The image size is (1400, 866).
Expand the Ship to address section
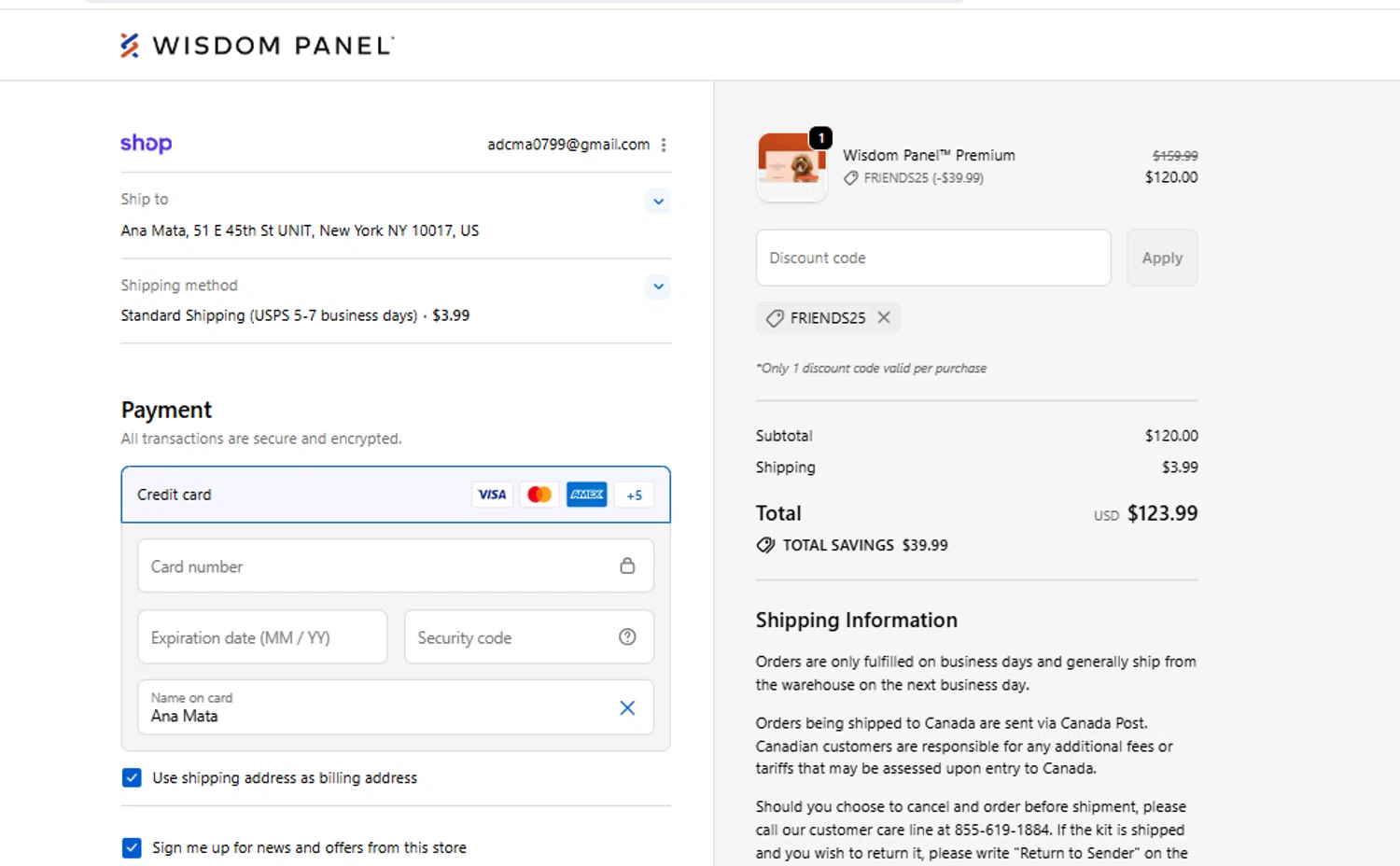point(658,201)
